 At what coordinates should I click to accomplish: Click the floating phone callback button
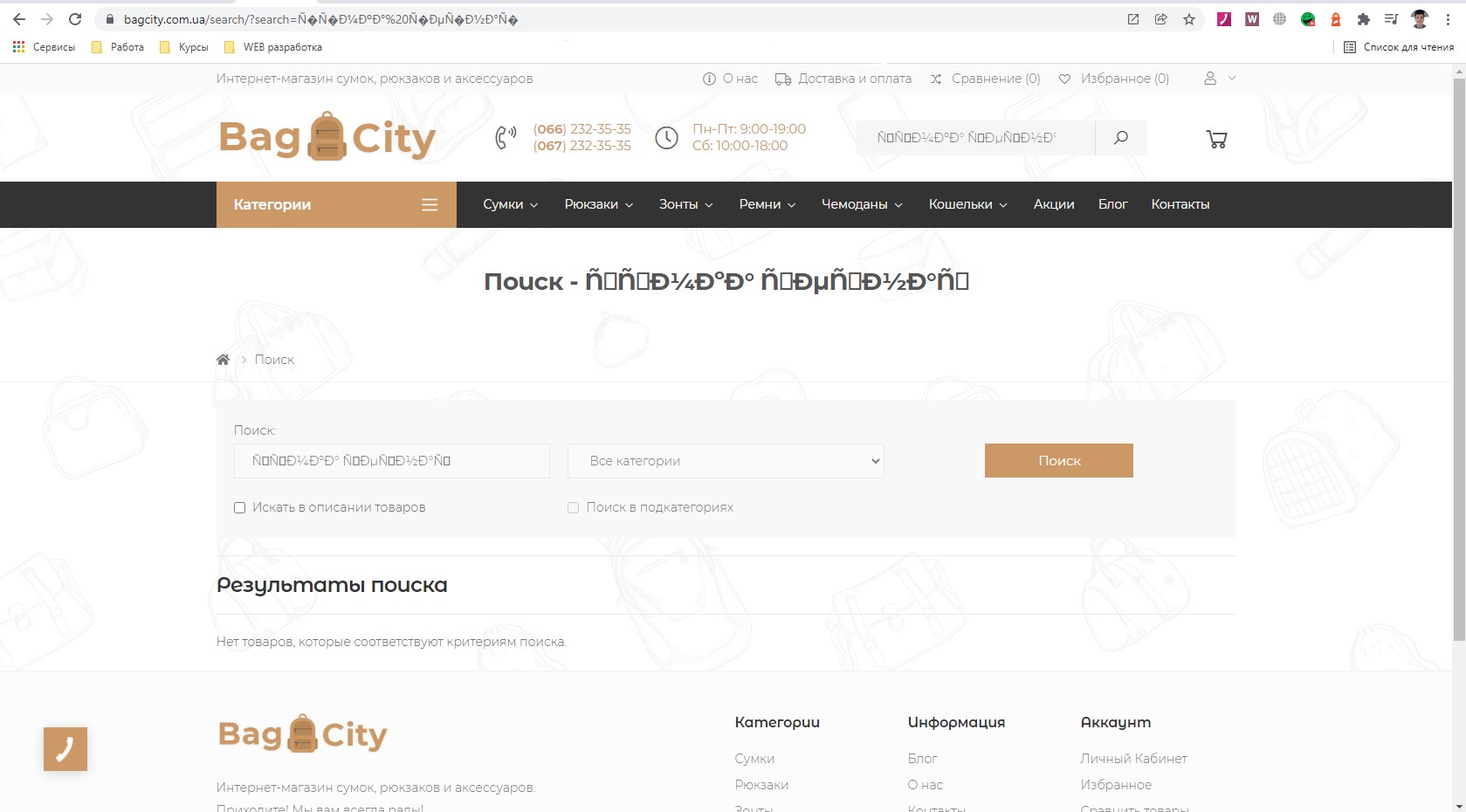65,749
